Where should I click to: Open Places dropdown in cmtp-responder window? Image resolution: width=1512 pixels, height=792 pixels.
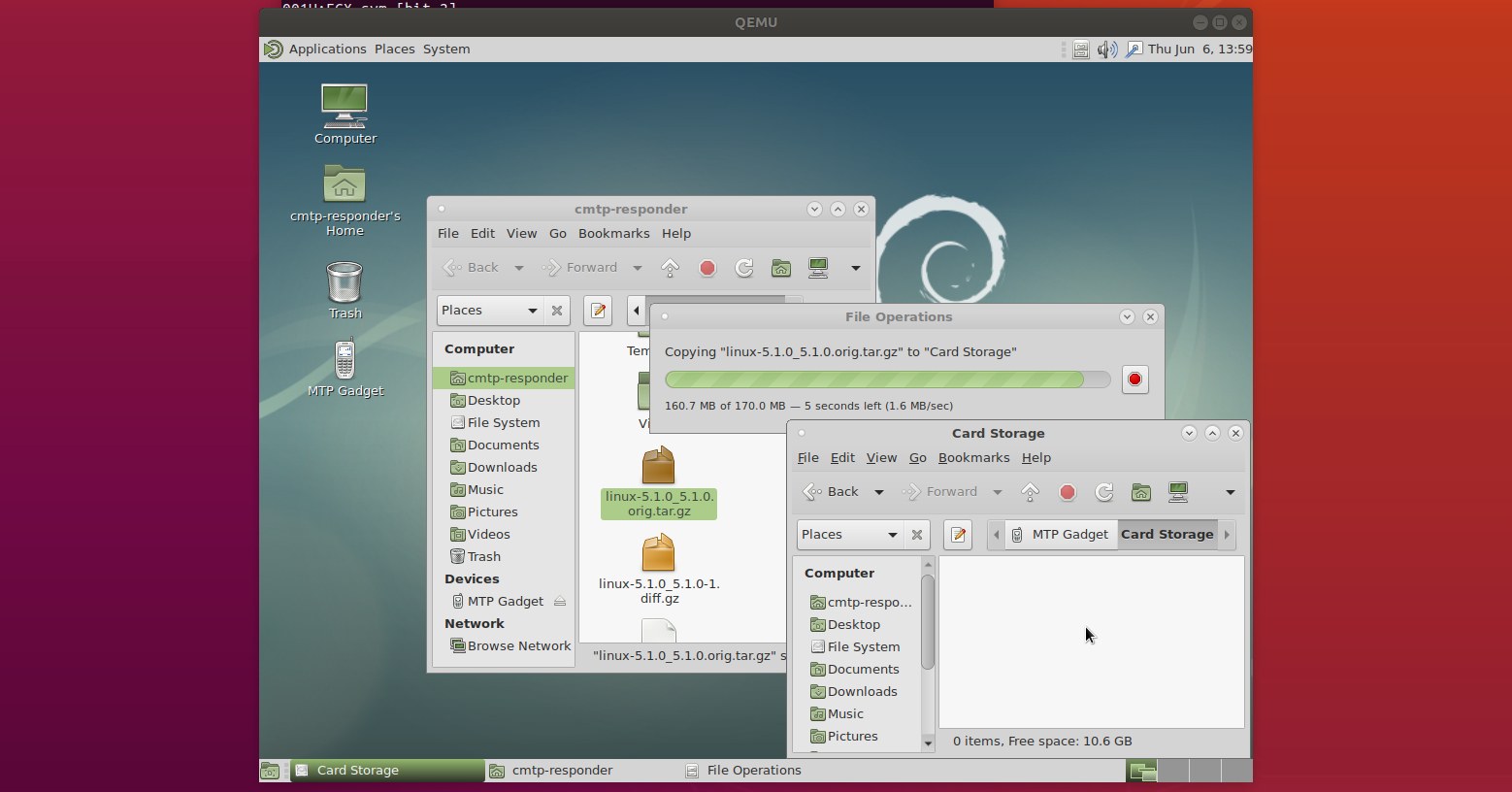pyautogui.click(x=490, y=311)
